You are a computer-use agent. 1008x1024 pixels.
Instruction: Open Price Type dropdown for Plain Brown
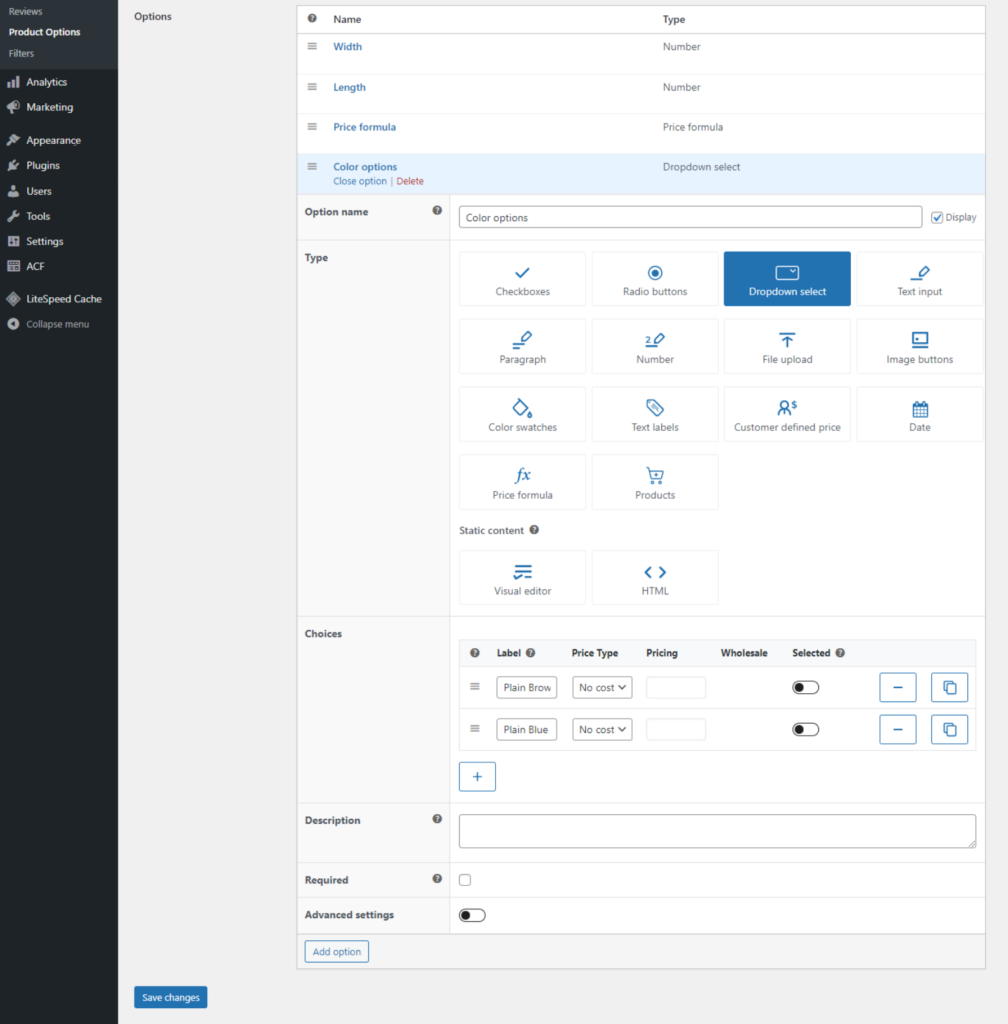tap(602, 688)
